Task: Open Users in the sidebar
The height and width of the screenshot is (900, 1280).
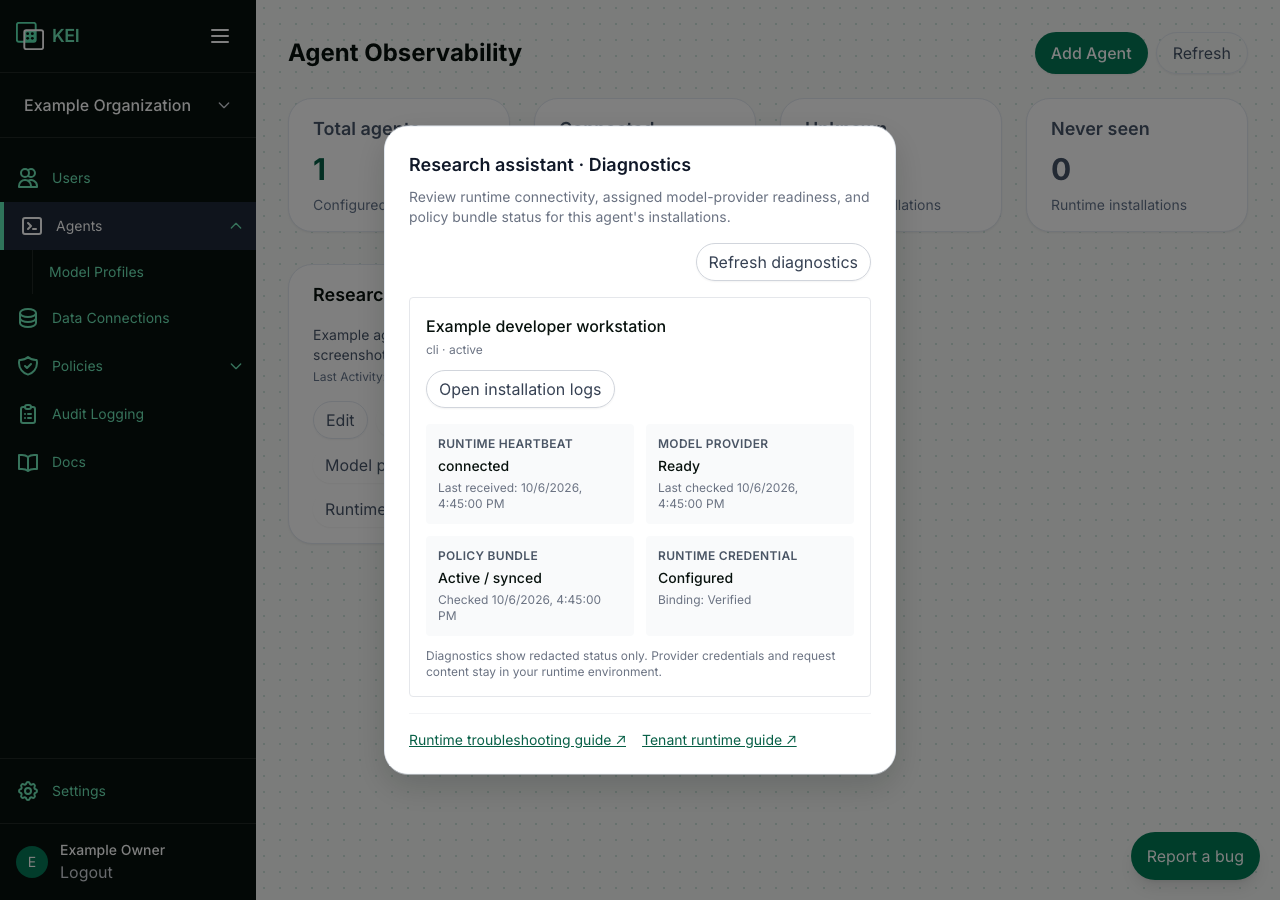Action: point(128,178)
